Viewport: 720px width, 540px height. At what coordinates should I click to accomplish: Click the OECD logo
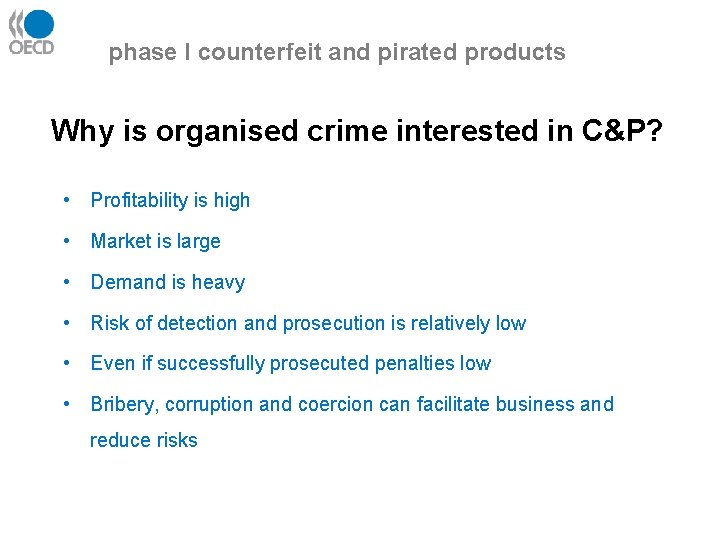tap(31, 32)
